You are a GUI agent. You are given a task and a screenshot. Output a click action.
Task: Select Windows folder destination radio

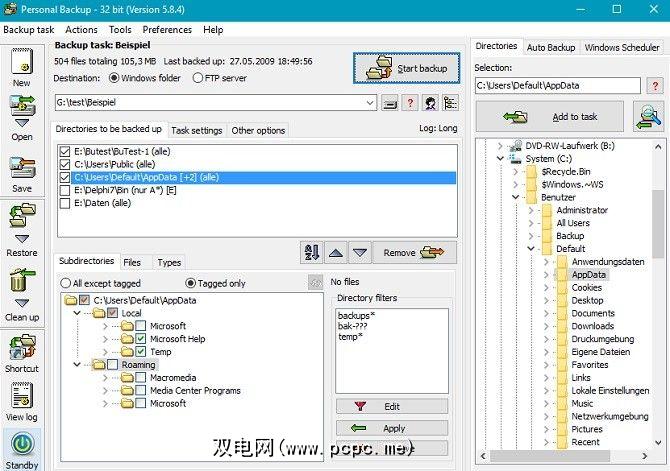114,78
